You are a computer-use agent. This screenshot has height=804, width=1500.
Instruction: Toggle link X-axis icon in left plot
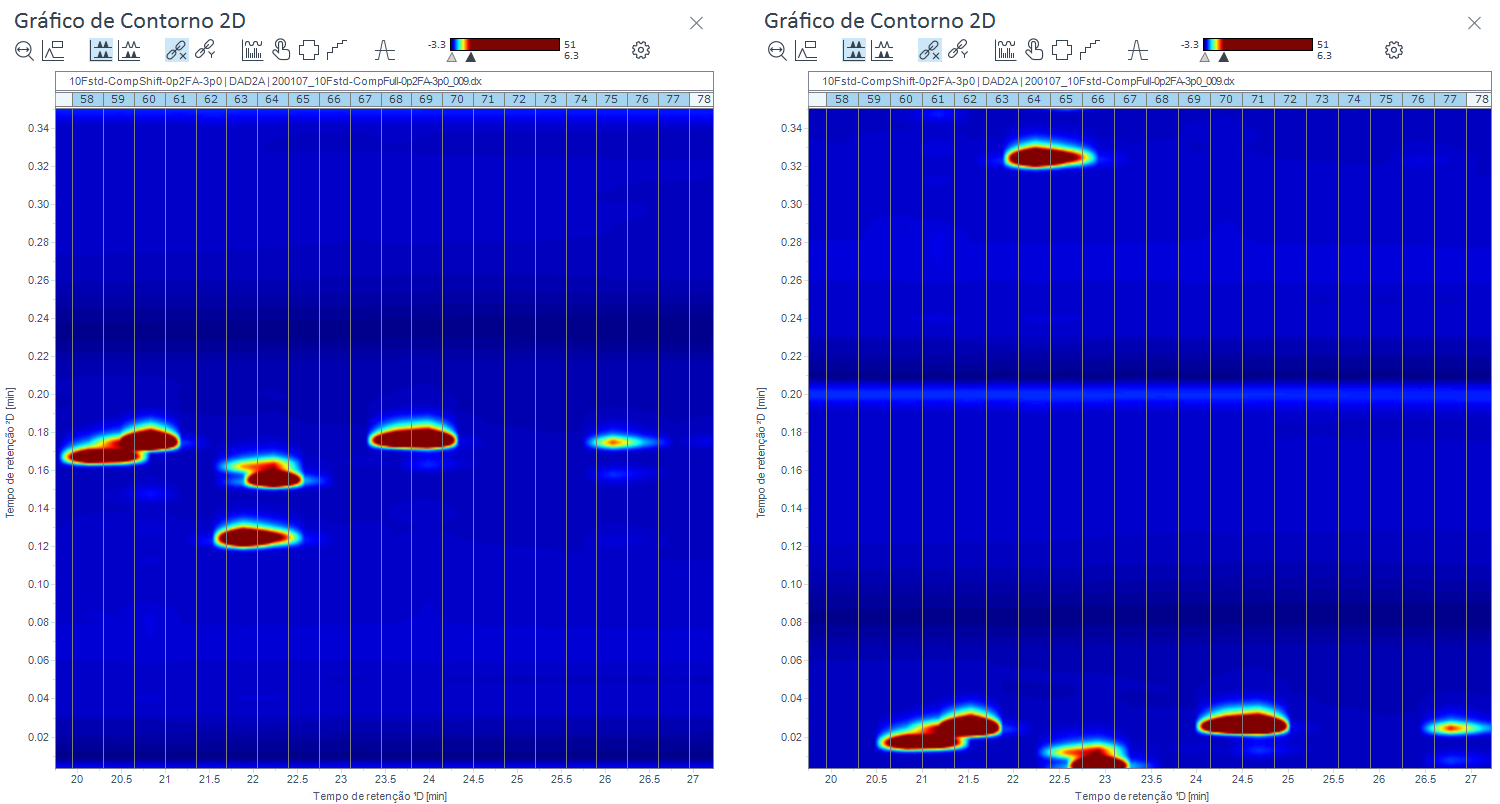(x=177, y=49)
